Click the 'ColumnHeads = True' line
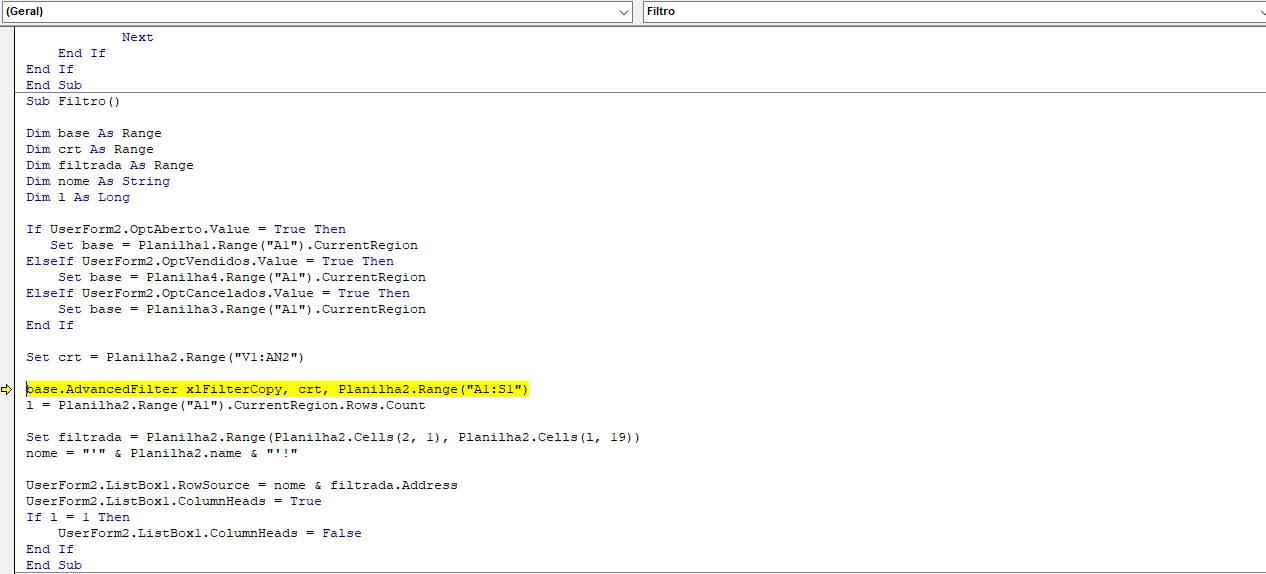 [x=174, y=501]
